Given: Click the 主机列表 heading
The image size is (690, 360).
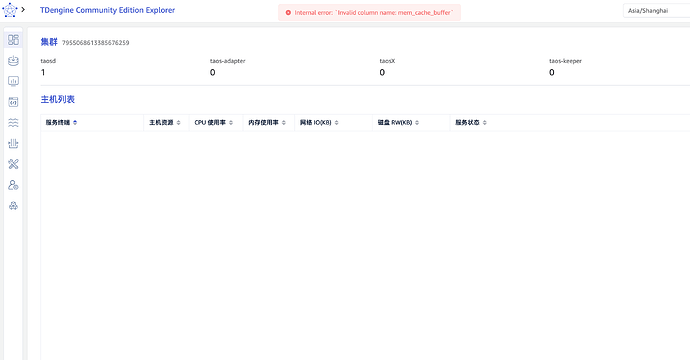Looking at the screenshot, I should click(58, 99).
